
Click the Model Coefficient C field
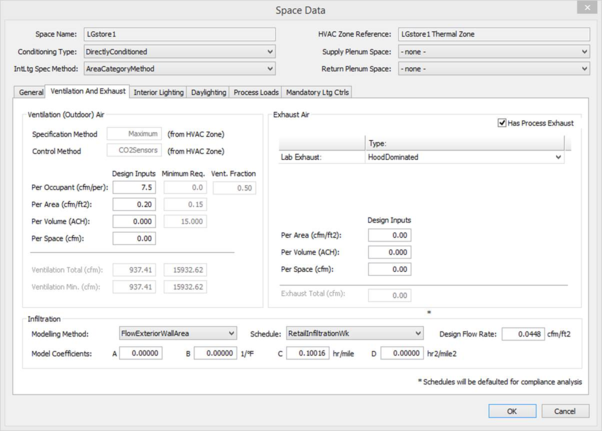coord(307,353)
